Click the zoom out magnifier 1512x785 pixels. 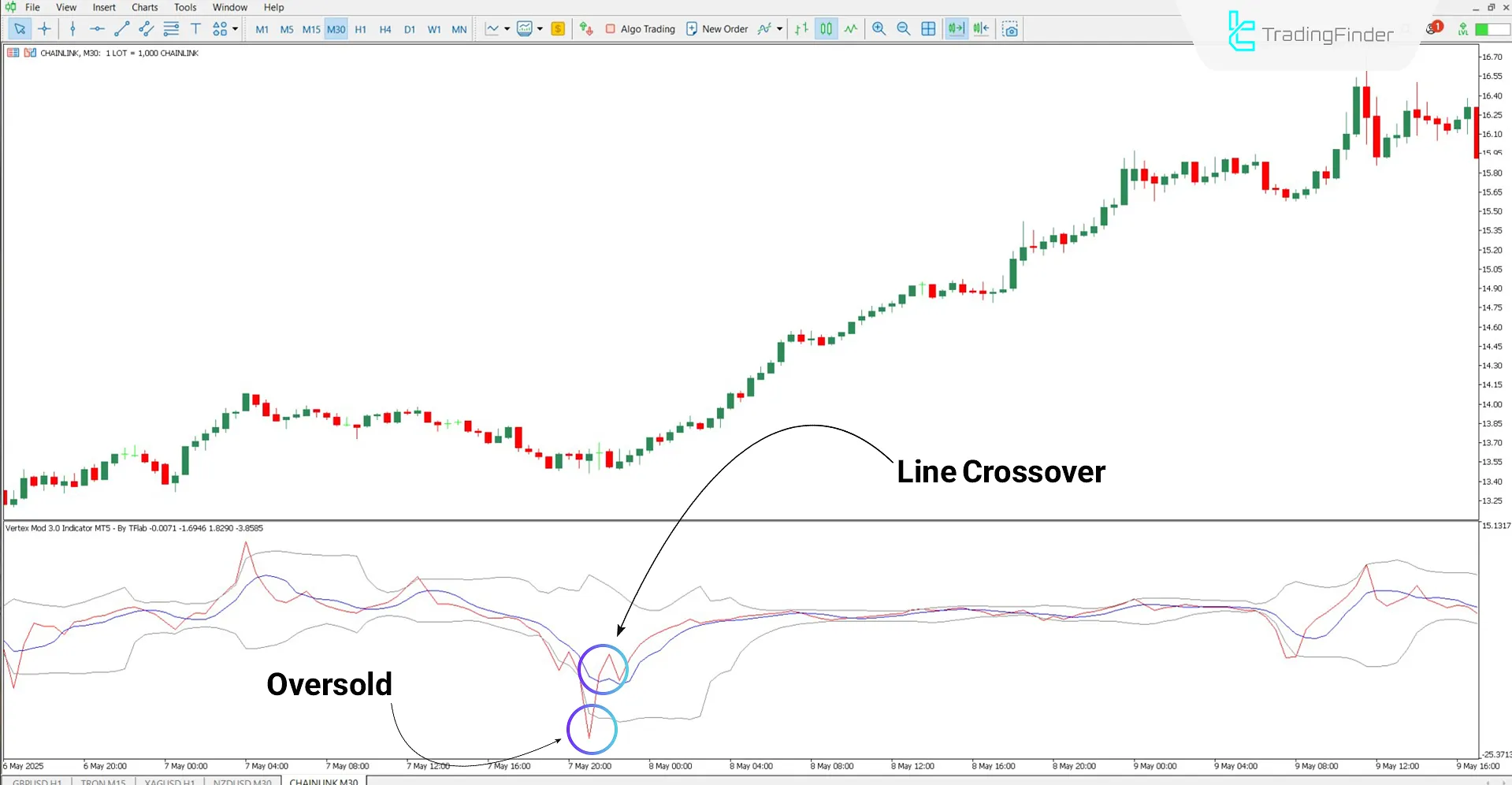(x=904, y=29)
